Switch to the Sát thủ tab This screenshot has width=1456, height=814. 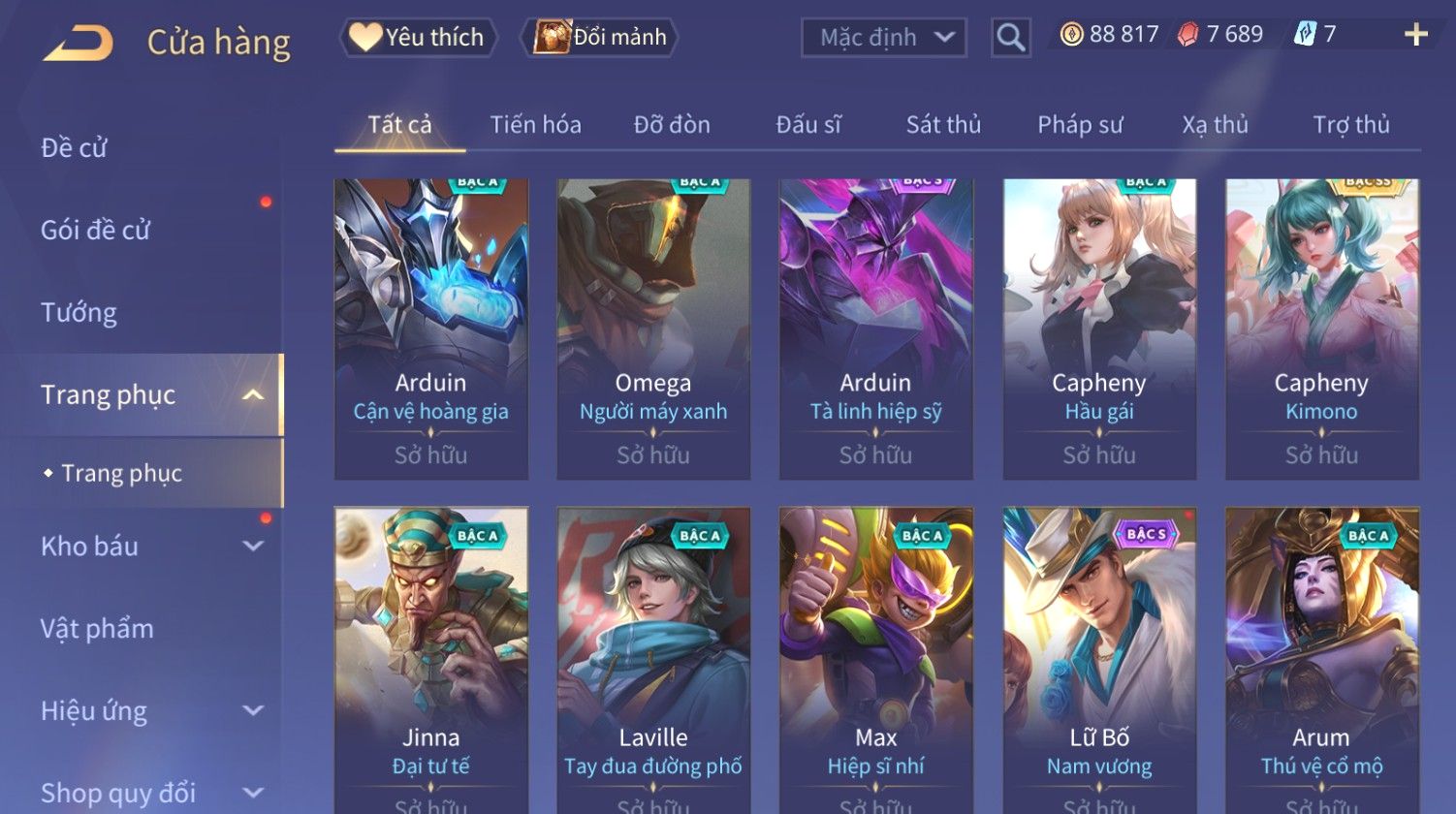pos(943,124)
